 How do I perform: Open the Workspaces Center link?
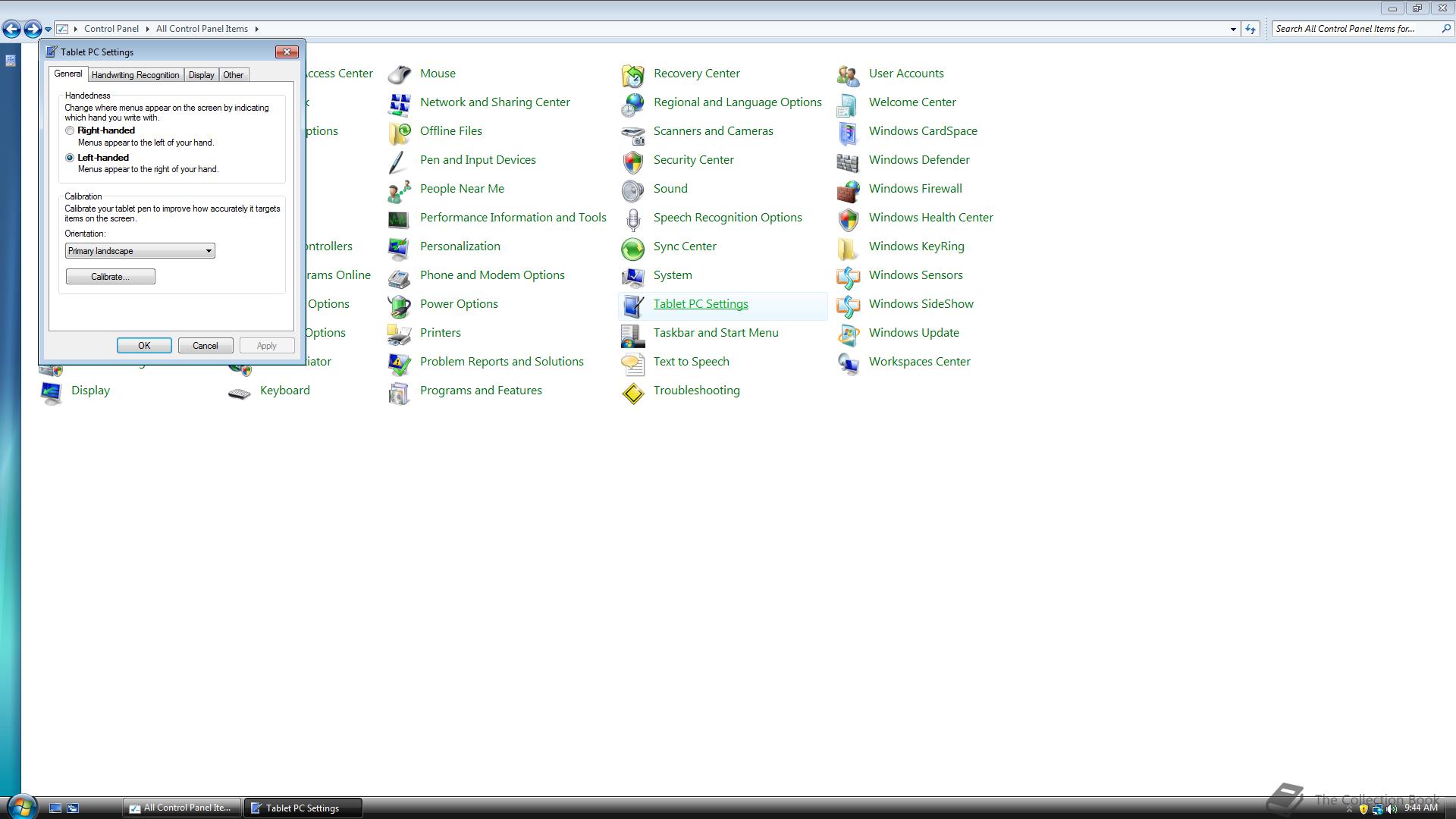[x=920, y=362]
